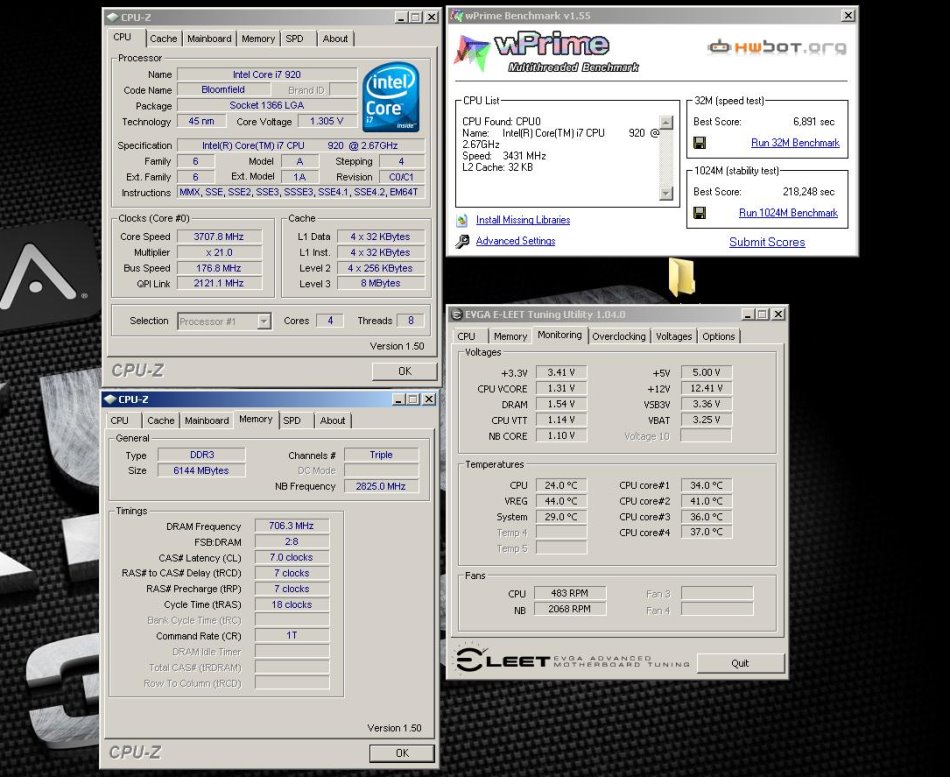This screenshot has width=950, height=777.
Task: Click the Core Speed 3707.8 MHz field
Action: click(219, 236)
